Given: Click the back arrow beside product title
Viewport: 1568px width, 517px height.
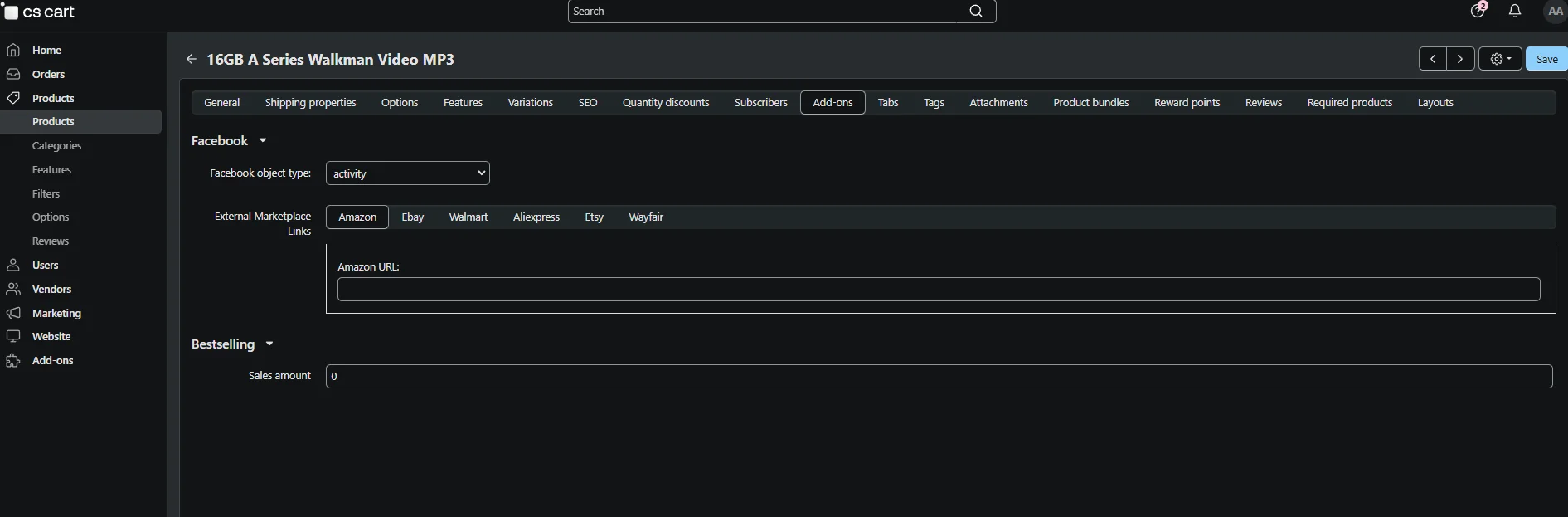Looking at the screenshot, I should click(192, 59).
